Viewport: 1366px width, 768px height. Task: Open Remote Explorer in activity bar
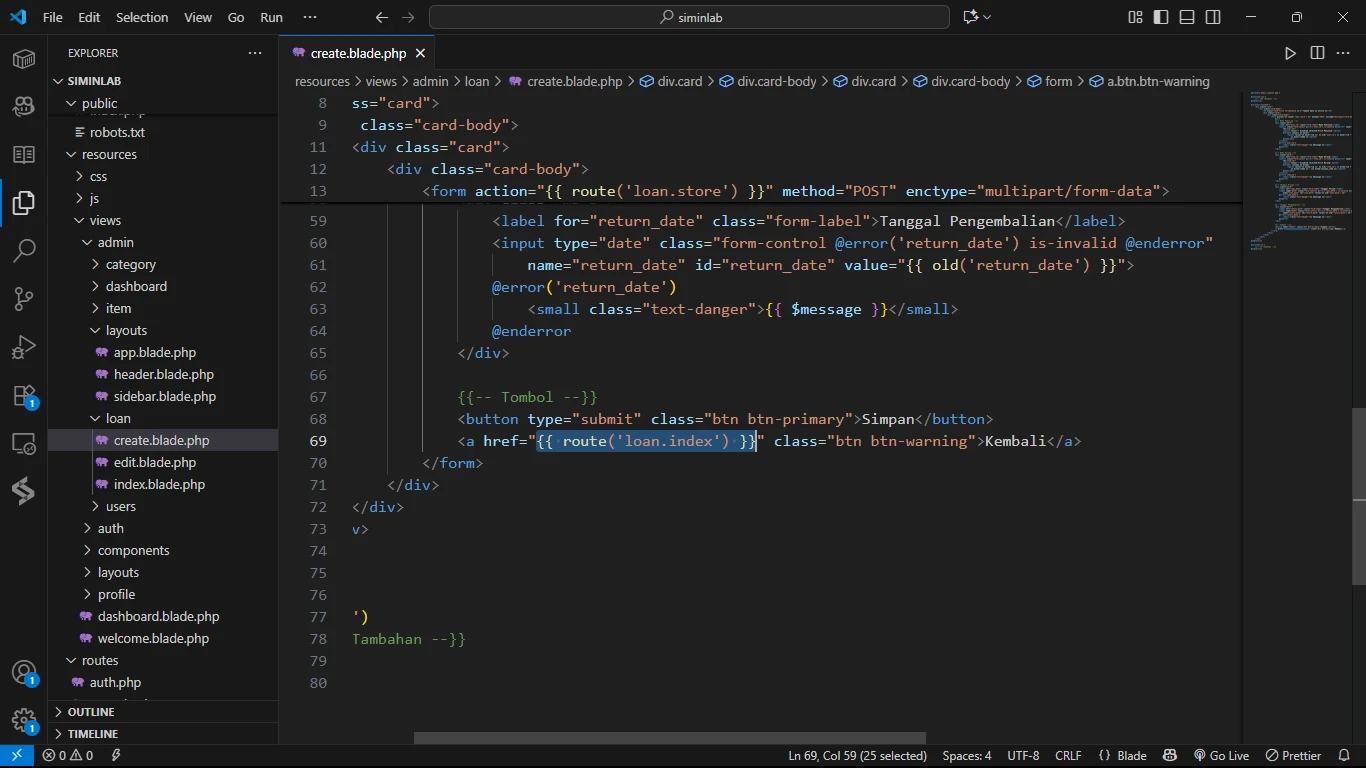[24, 444]
